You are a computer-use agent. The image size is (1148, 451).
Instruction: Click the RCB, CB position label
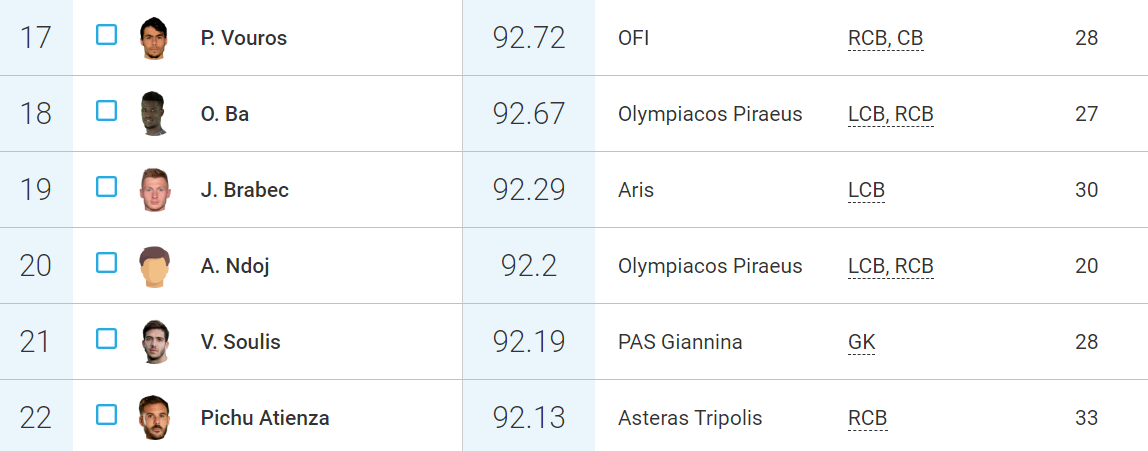[x=885, y=38]
